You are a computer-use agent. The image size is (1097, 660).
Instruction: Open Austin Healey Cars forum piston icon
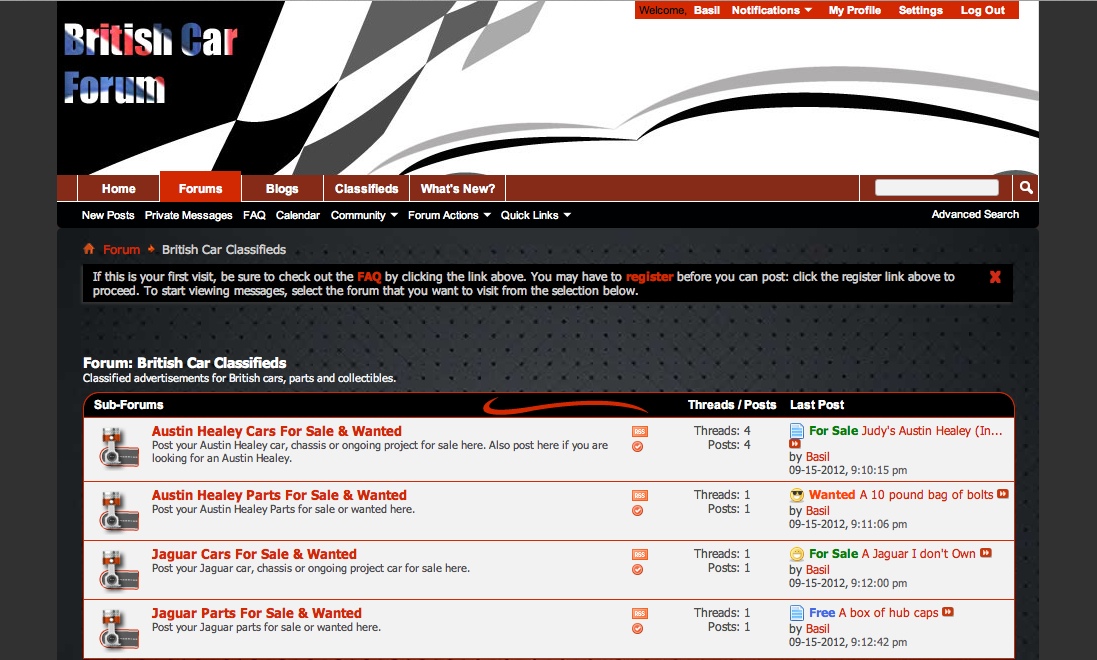[x=118, y=447]
